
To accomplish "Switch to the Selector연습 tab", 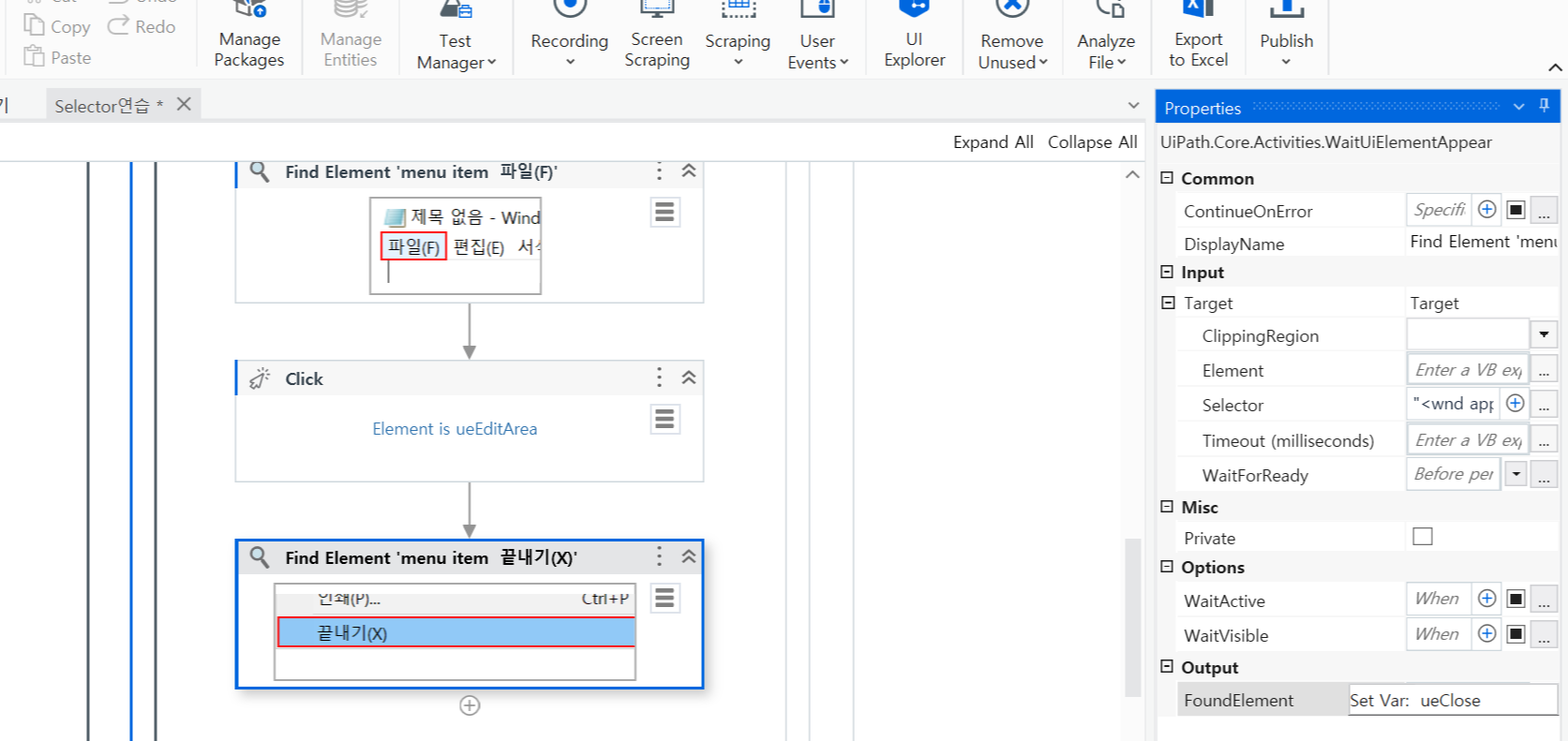I will (109, 105).
